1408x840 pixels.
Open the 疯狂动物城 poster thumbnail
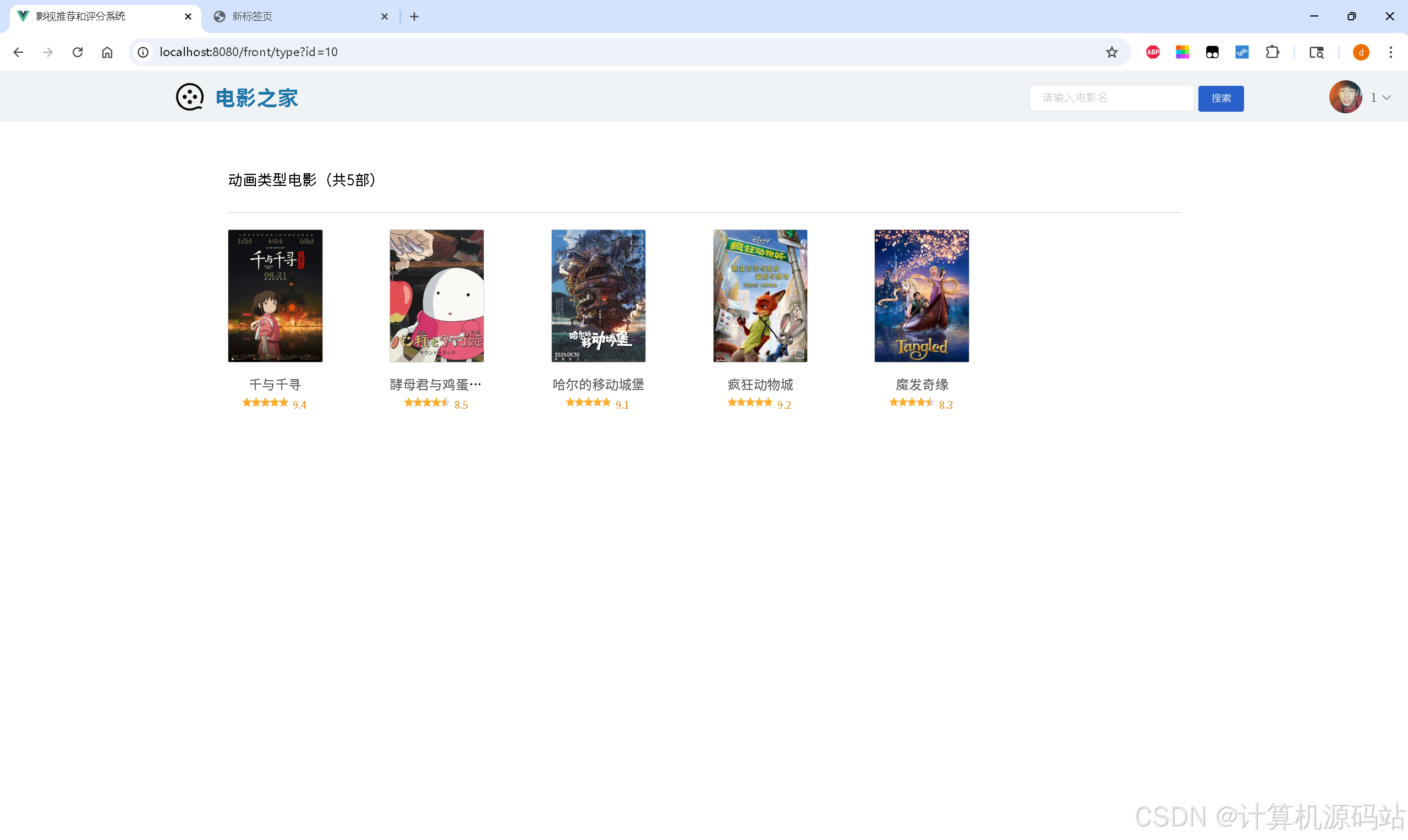[x=760, y=295]
